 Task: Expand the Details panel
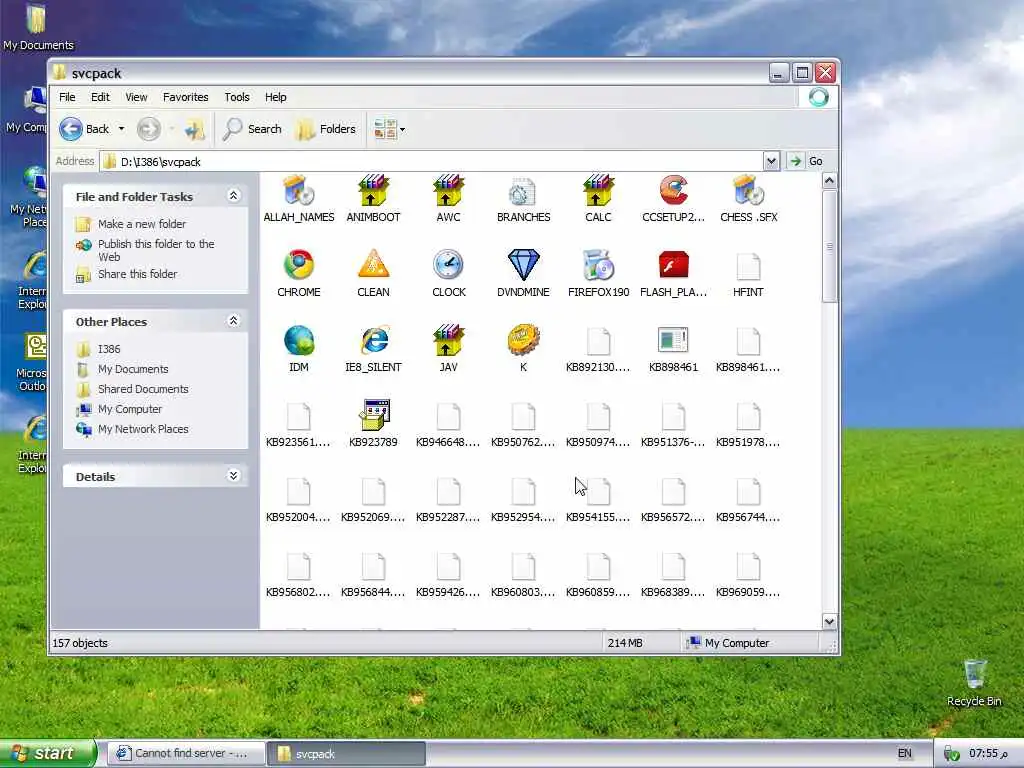[x=233, y=475]
